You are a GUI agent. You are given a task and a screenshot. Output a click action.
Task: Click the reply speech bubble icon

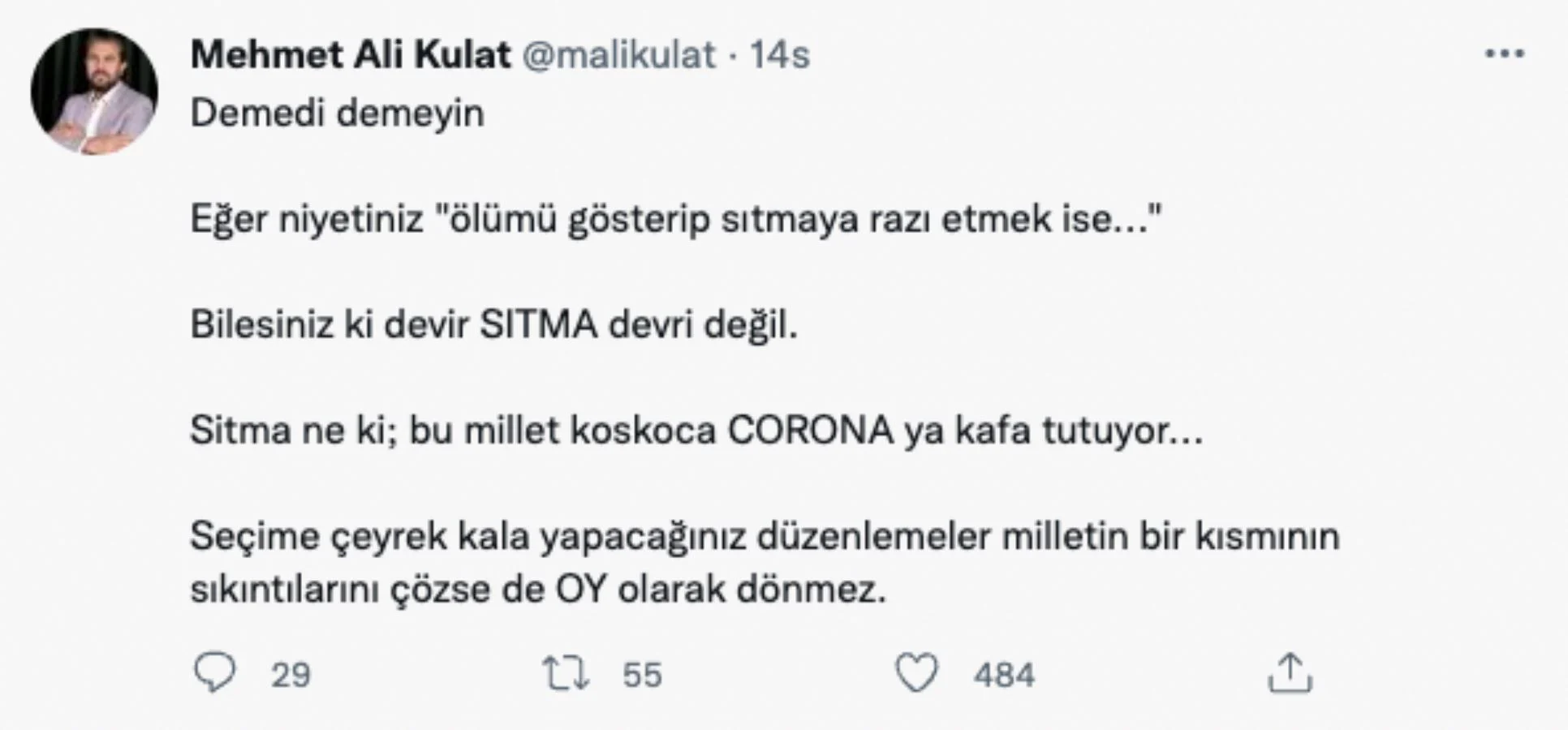(215, 673)
